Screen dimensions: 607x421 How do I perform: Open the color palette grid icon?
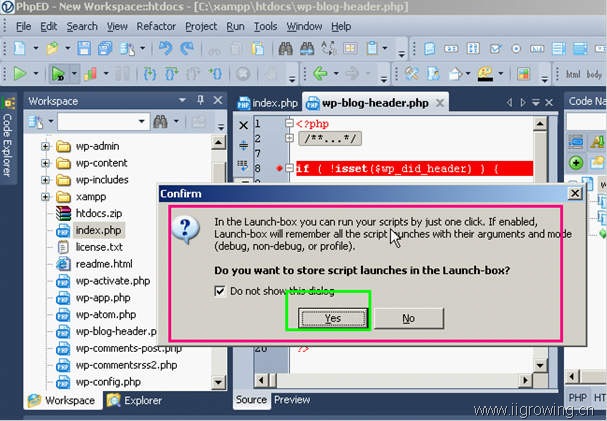pyautogui.click(x=523, y=73)
